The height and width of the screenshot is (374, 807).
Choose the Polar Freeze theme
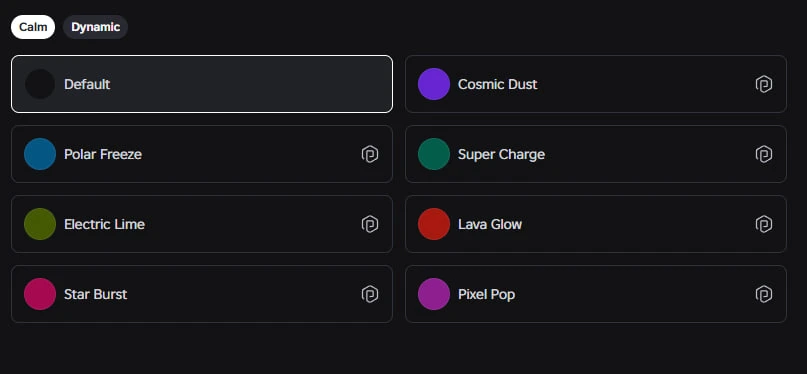pyautogui.click(x=202, y=154)
